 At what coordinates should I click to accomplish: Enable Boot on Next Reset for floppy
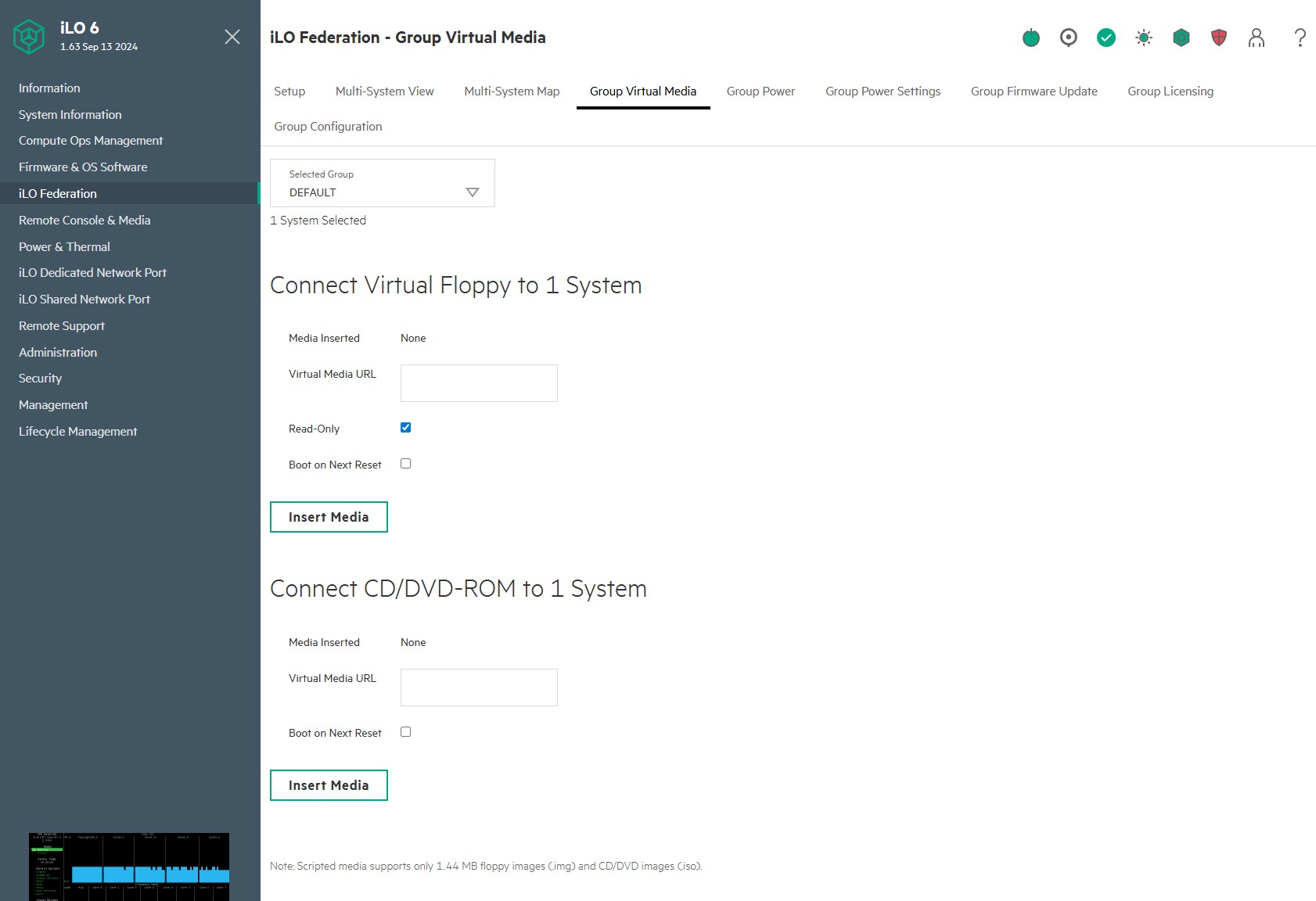pyautogui.click(x=405, y=464)
